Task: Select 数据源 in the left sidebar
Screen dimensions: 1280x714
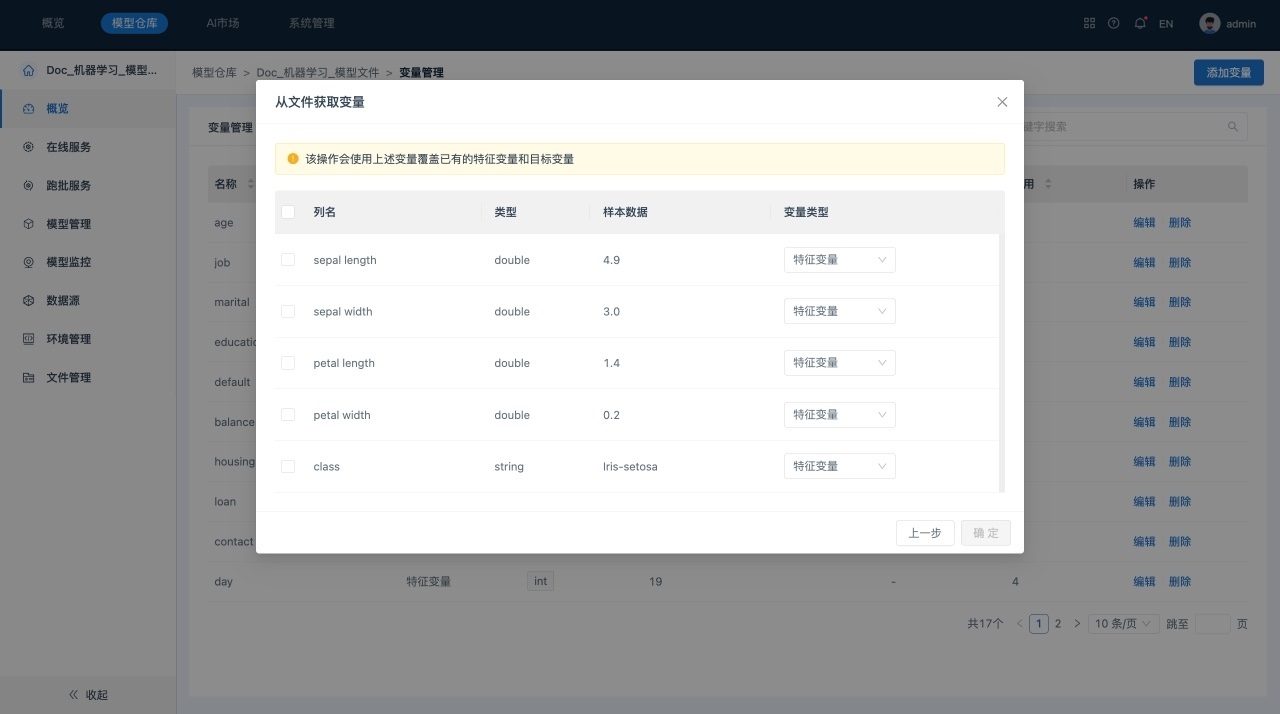Action: [x=62, y=300]
